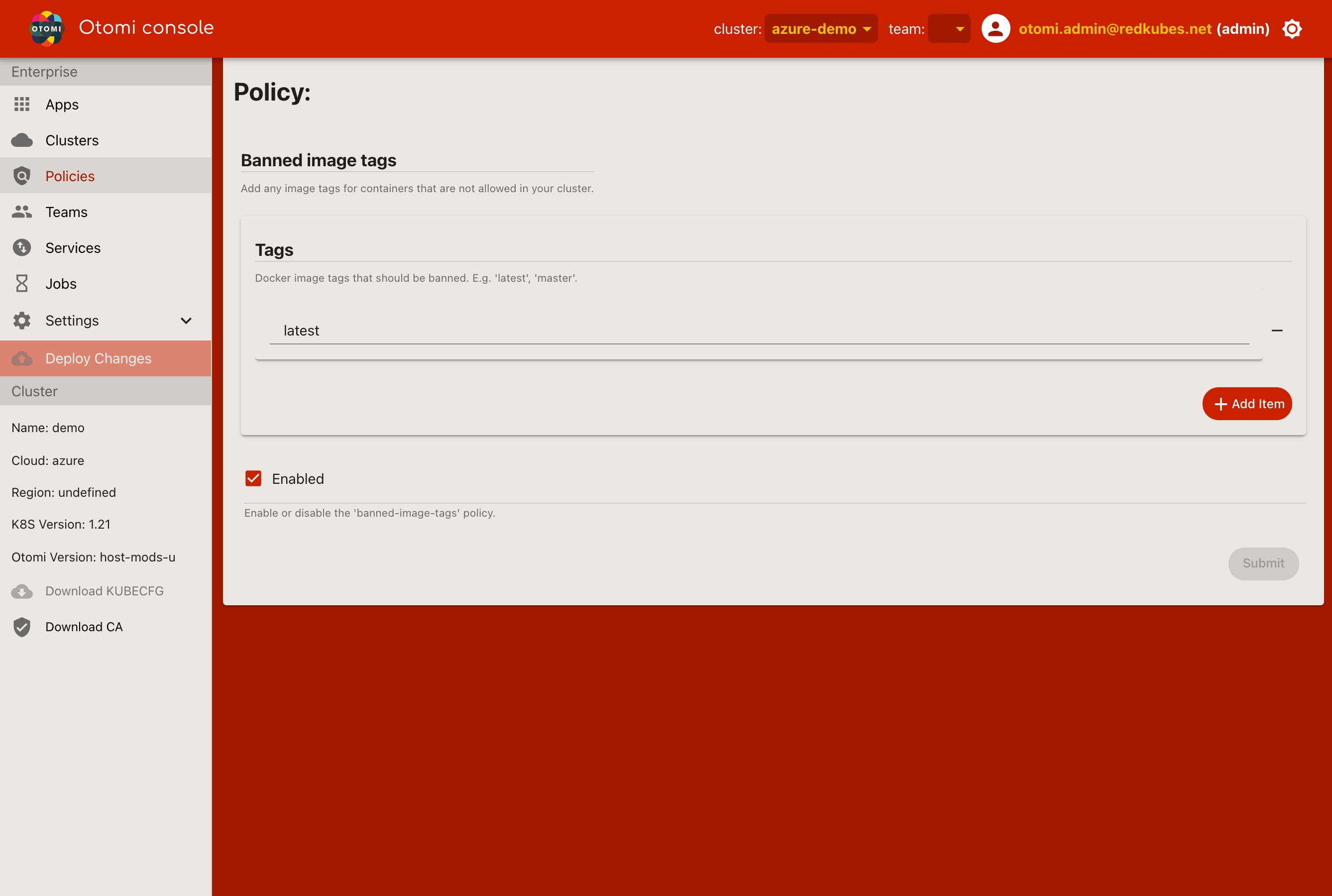Remove the 'latest' tag with the minus icon

click(x=1277, y=331)
